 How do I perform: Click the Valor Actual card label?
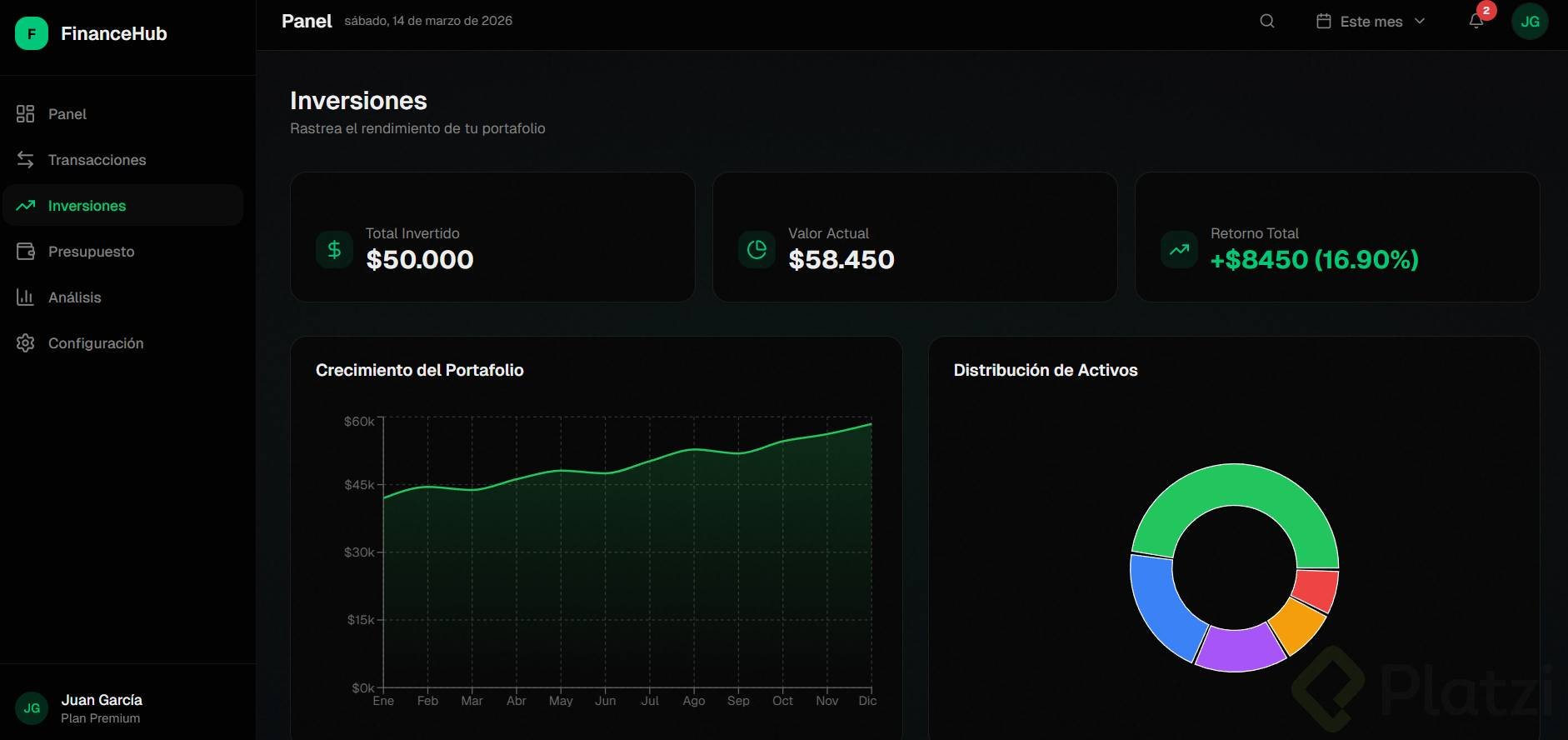click(828, 233)
